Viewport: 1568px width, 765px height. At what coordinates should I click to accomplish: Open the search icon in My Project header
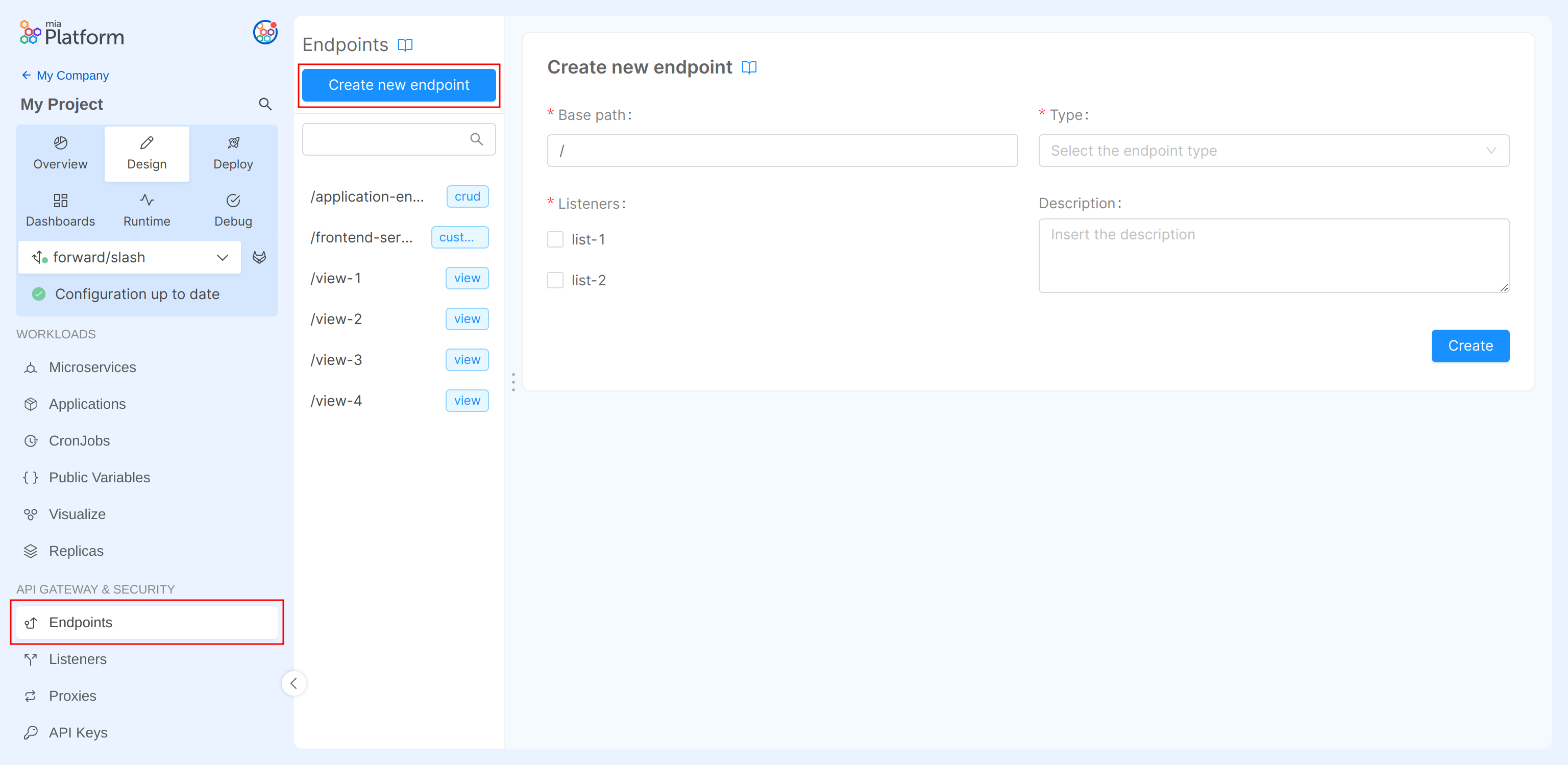(x=265, y=104)
